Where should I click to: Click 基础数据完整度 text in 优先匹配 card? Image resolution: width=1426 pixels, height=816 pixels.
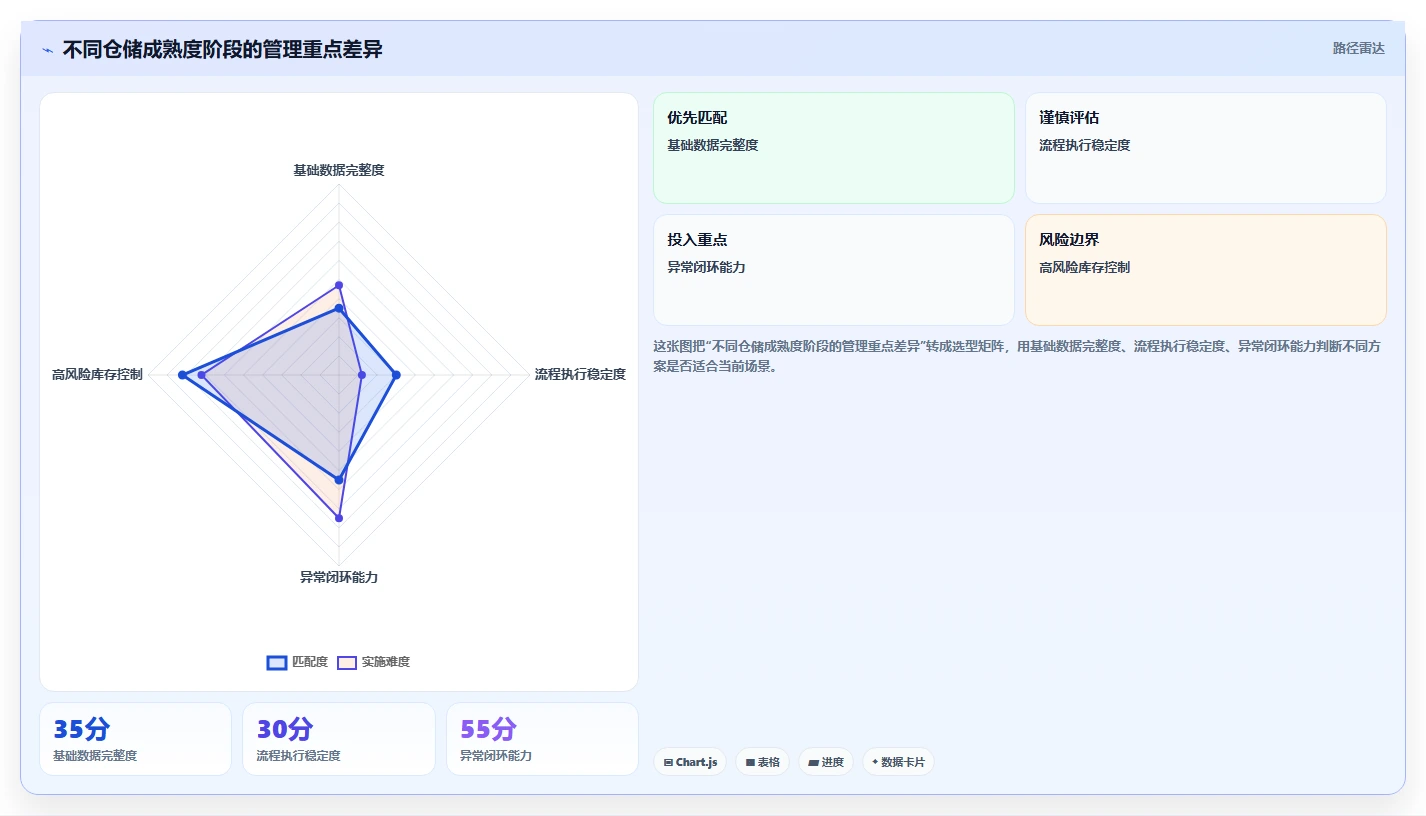(x=713, y=145)
